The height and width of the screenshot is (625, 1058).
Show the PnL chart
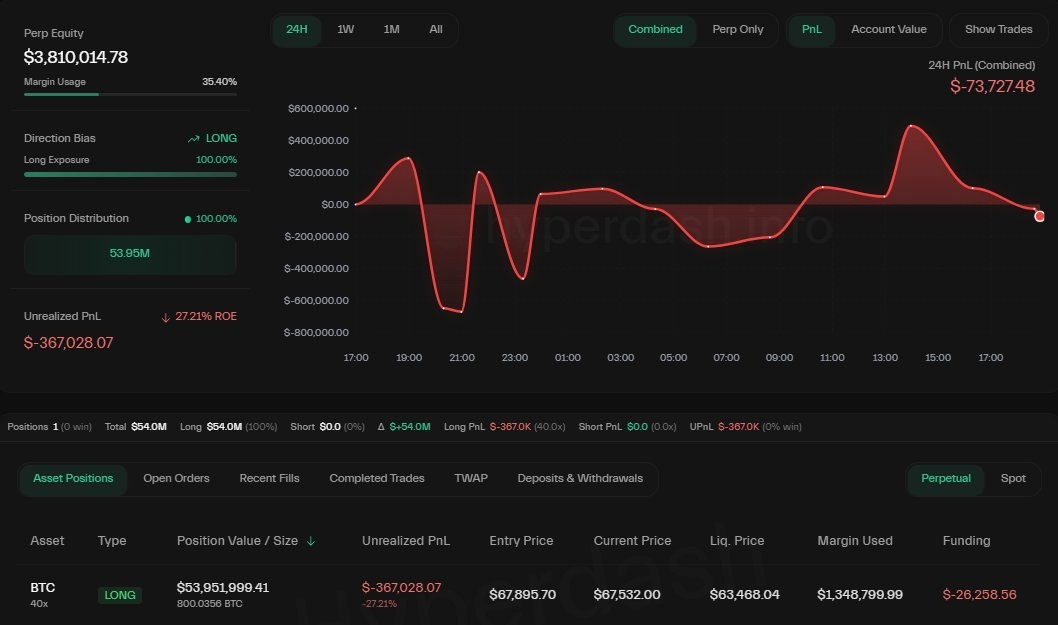[x=812, y=30]
